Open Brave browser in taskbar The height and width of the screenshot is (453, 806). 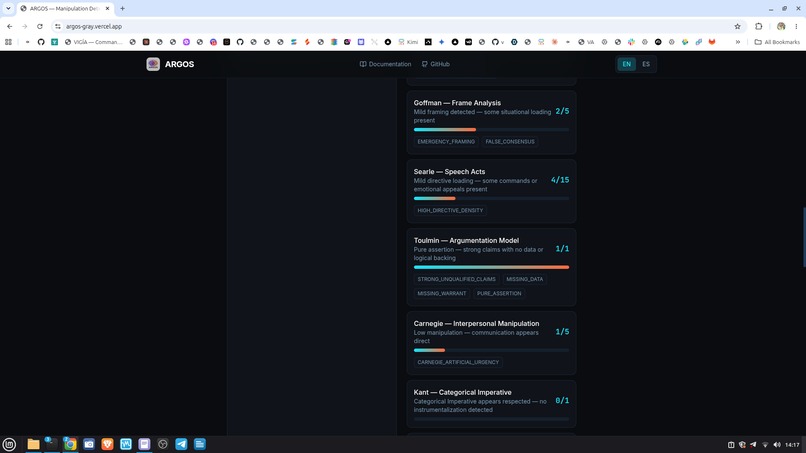click(107, 444)
